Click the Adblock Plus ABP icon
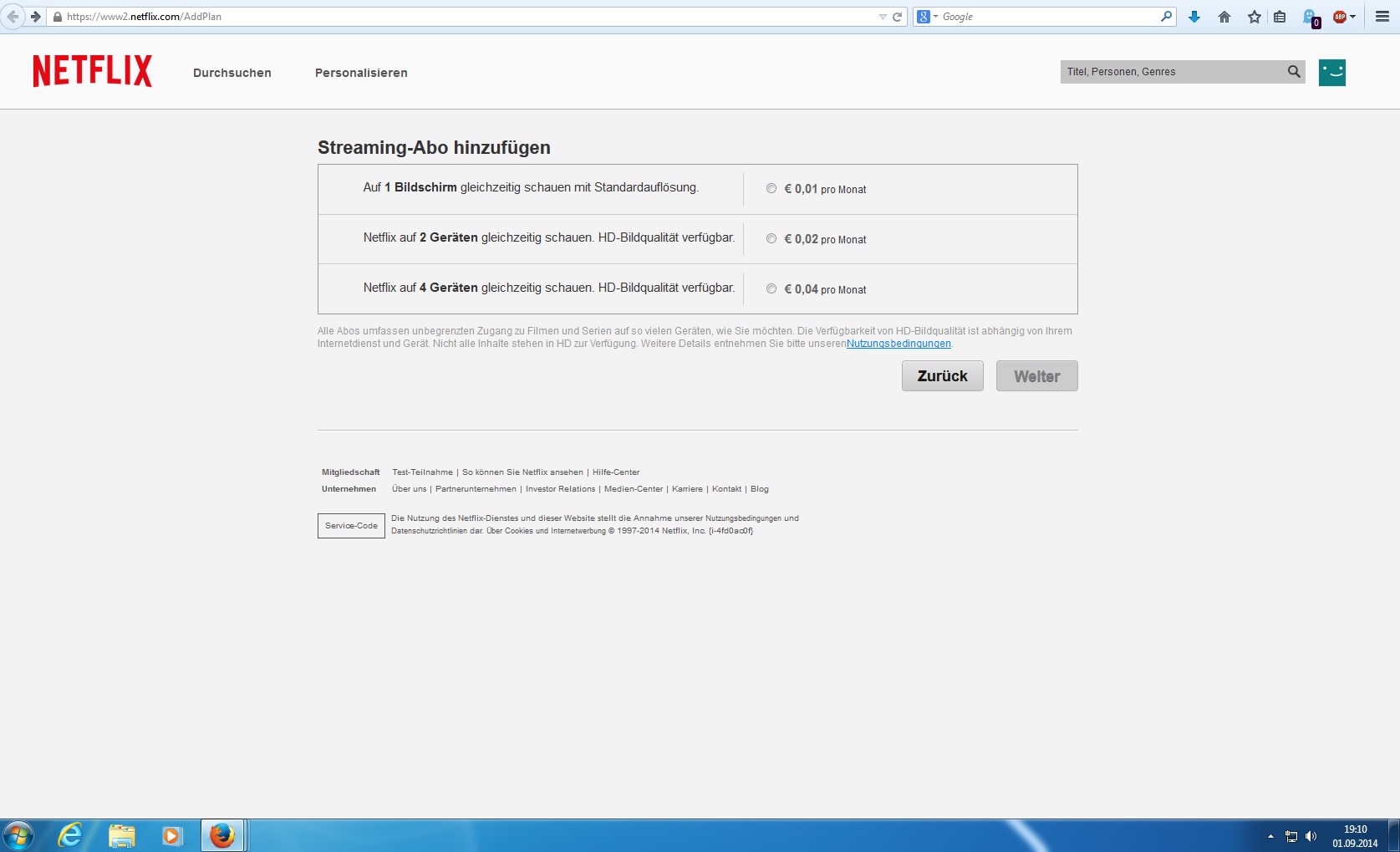This screenshot has width=1400, height=852. coord(1340,17)
